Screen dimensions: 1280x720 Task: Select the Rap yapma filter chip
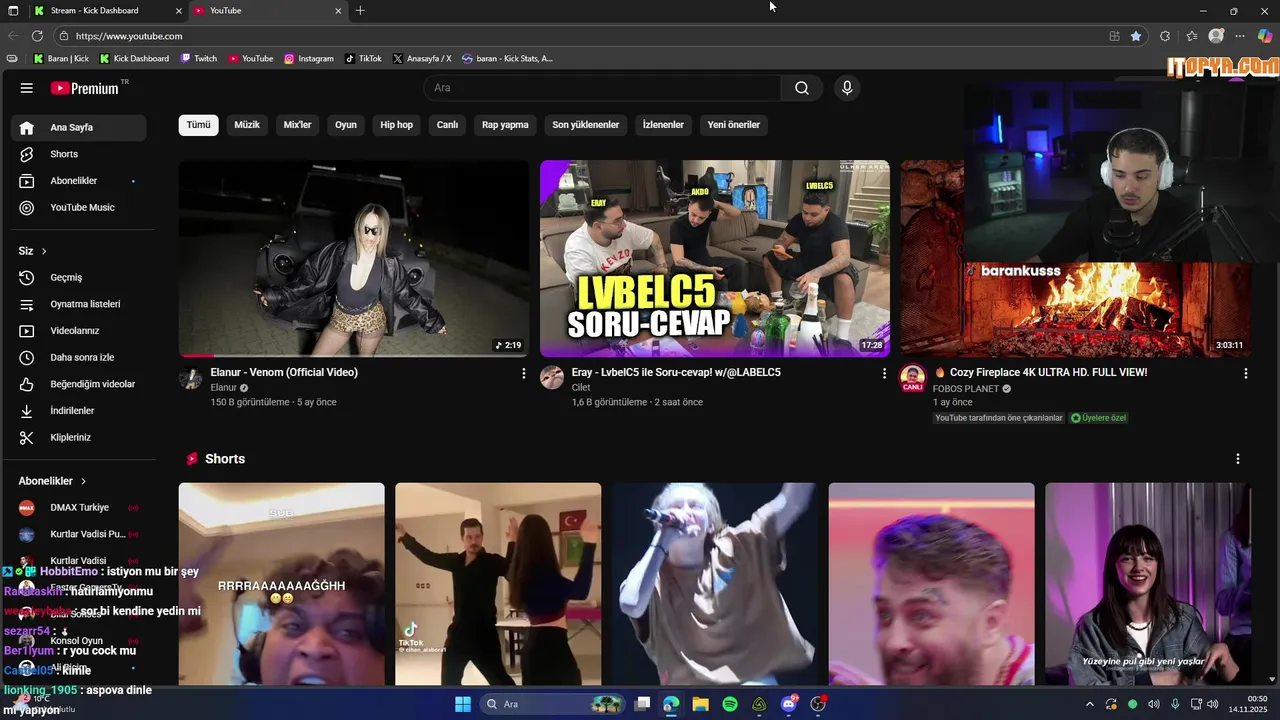point(505,125)
